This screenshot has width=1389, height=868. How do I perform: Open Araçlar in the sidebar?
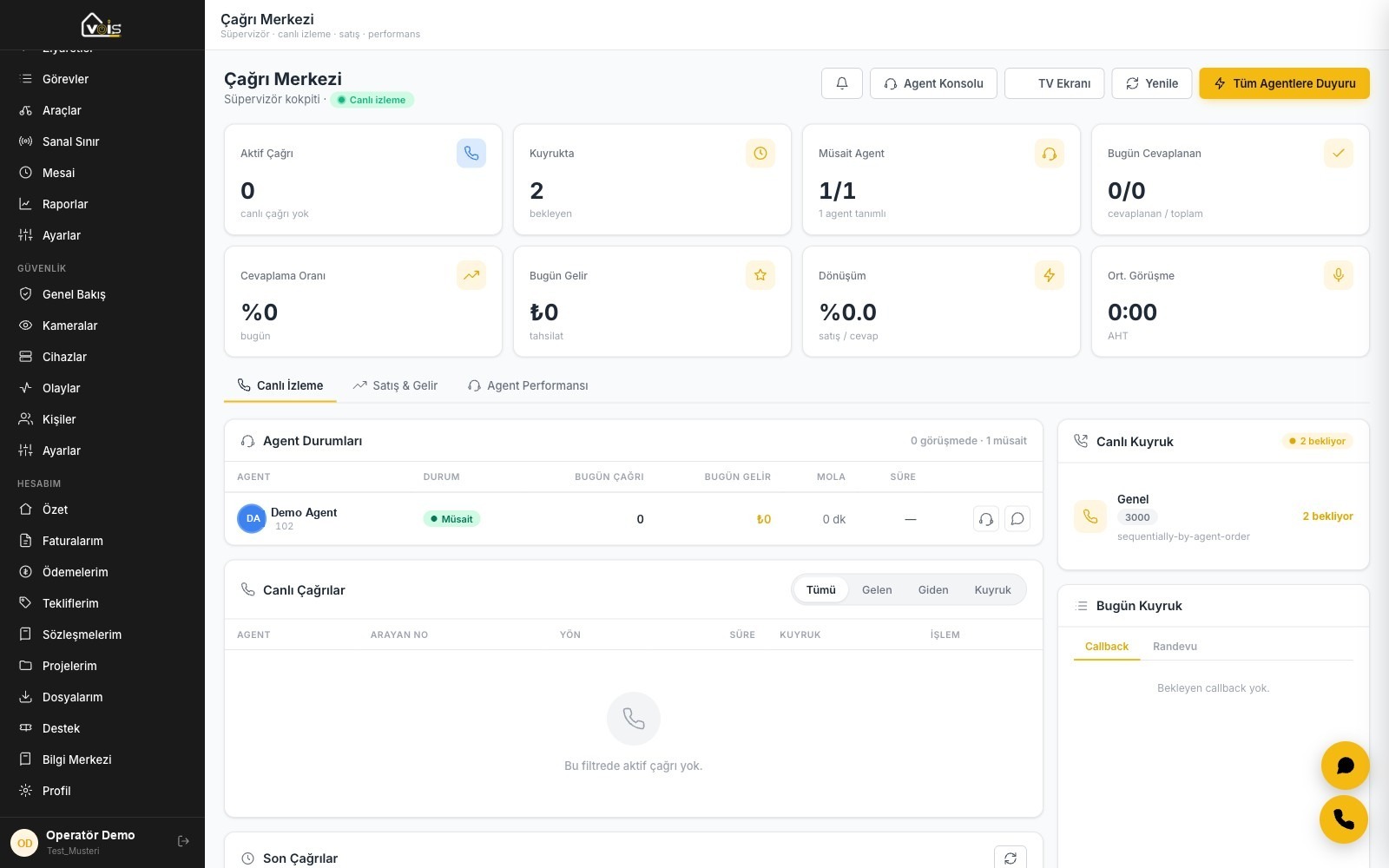tap(102, 110)
